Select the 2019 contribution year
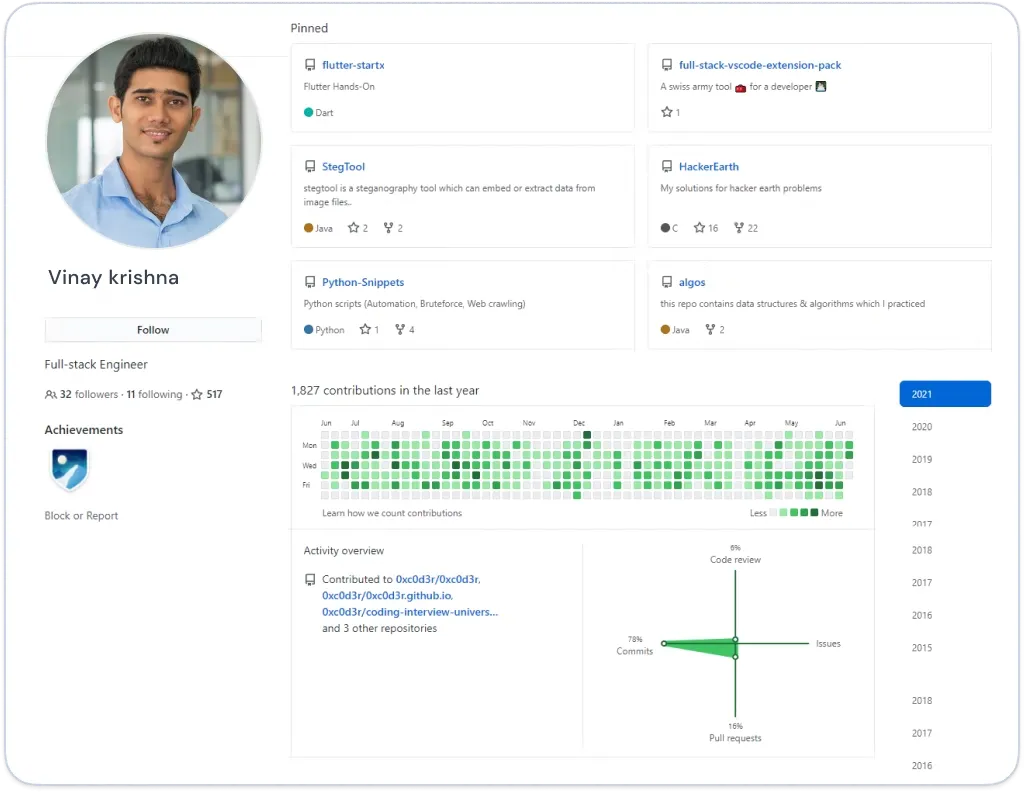 [x=921, y=459]
